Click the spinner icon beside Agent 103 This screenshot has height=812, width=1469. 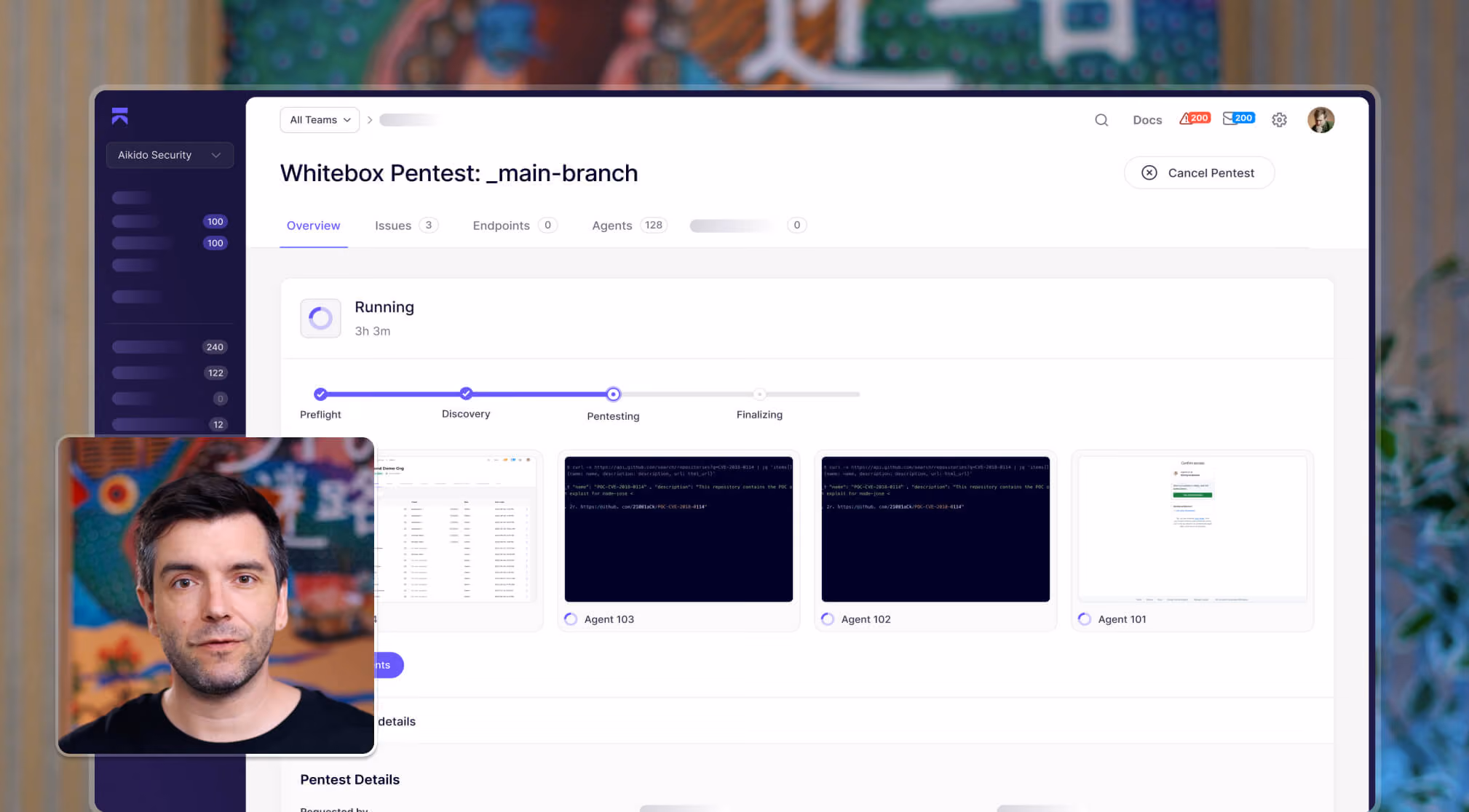coord(571,619)
